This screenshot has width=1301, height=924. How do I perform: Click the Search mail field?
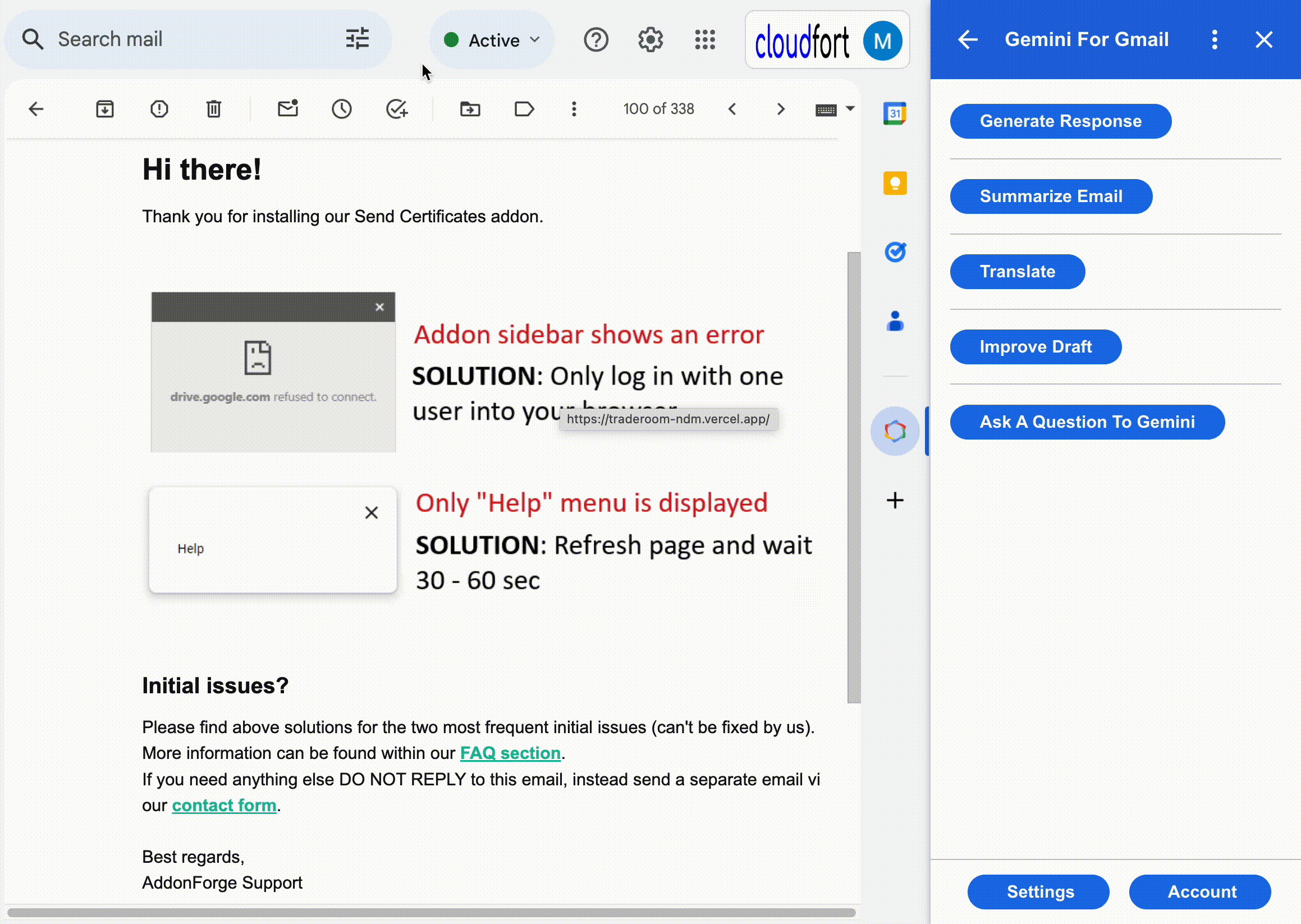(x=197, y=39)
